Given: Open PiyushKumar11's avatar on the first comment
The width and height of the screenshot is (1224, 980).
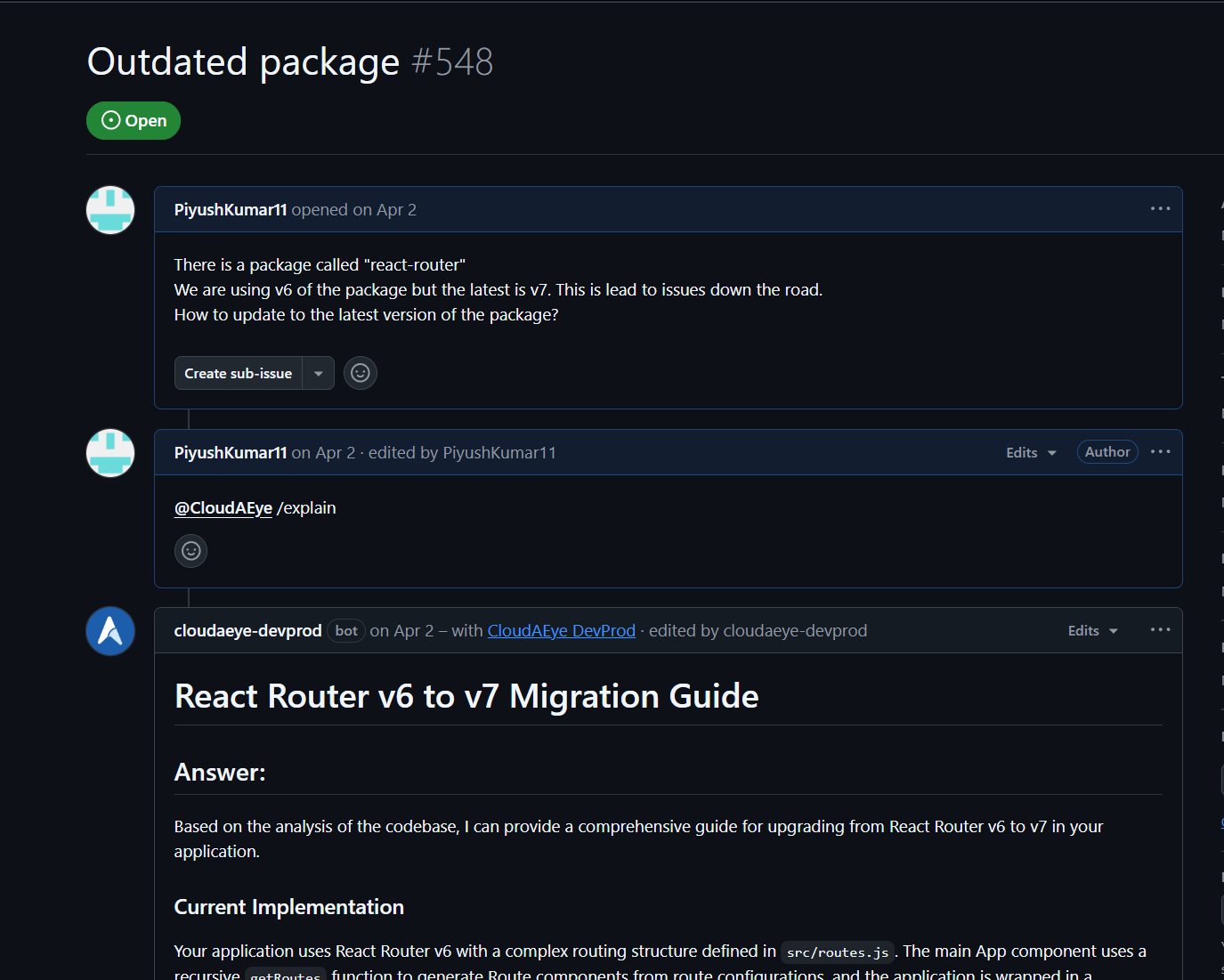Looking at the screenshot, I should click(110, 210).
